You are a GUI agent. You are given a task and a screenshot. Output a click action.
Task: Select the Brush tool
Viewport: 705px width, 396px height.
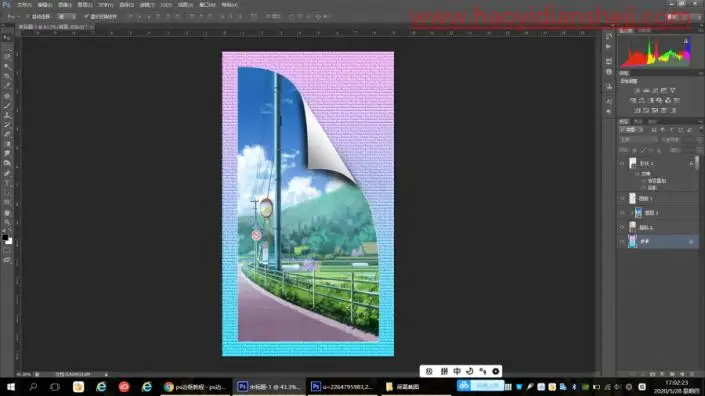point(7,106)
